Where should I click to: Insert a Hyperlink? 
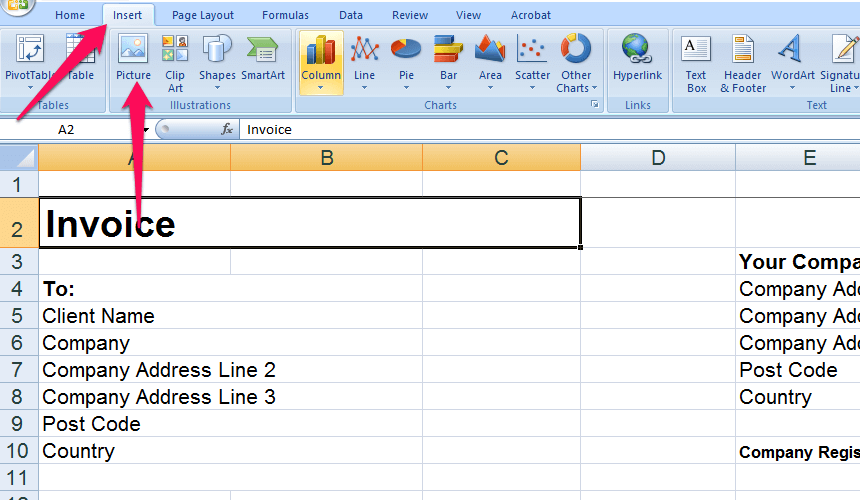point(637,59)
